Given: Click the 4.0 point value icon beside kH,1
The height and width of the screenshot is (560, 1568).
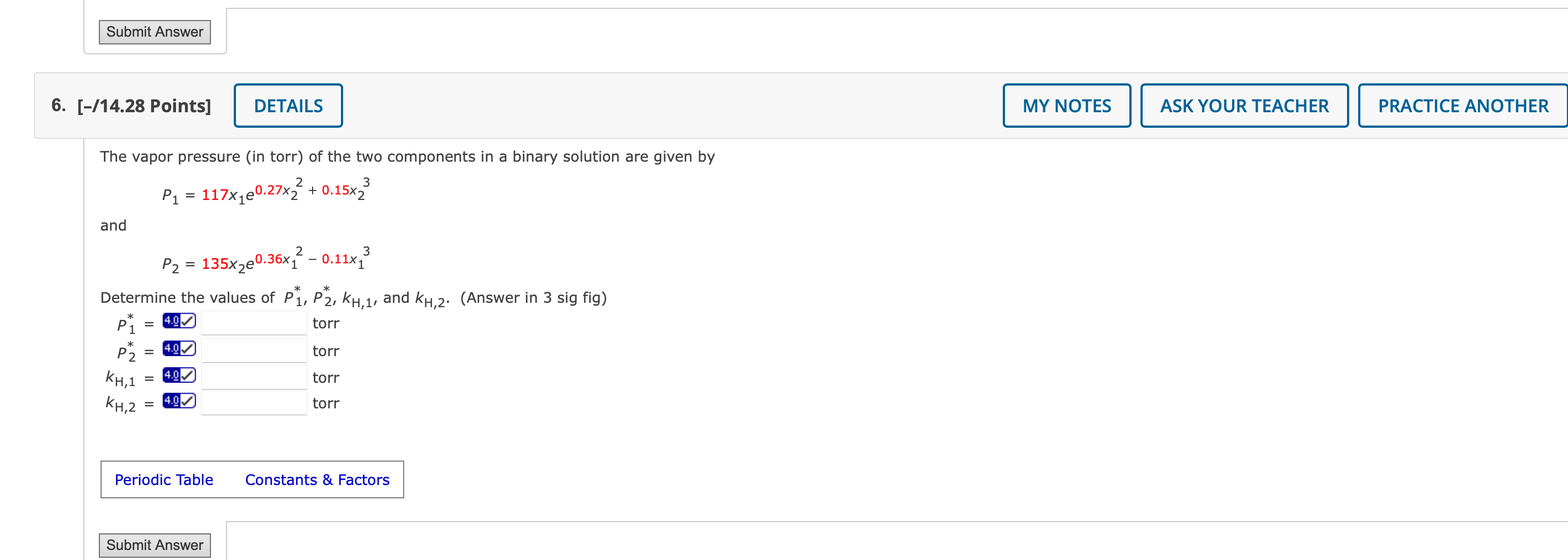Looking at the screenshot, I should coord(171,374).
